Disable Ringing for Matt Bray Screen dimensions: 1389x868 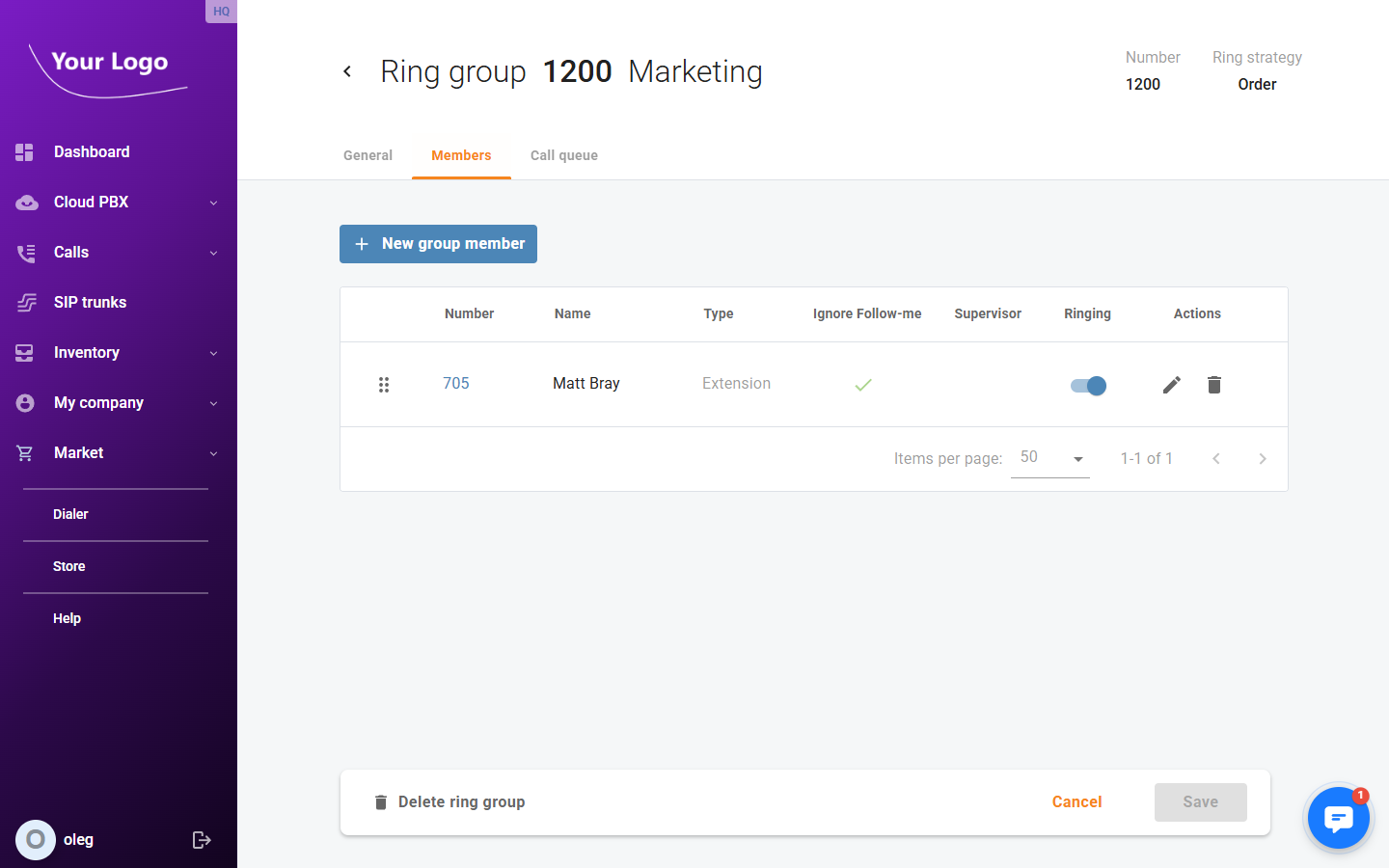tap(1087, 385)
